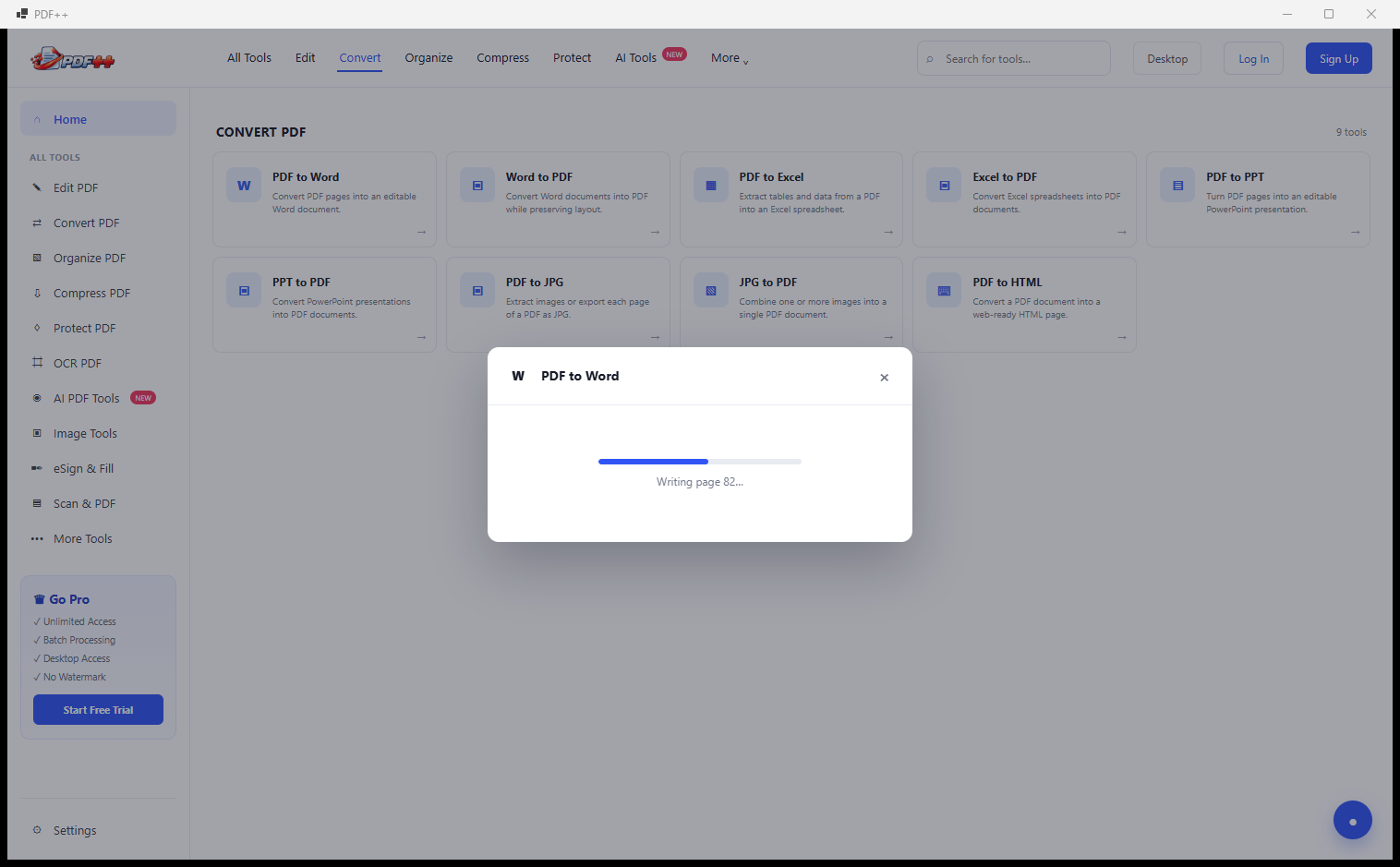Open the blue chat bubble icon
Viewport: 1400px width, 867px height.
click(1353, 820)
